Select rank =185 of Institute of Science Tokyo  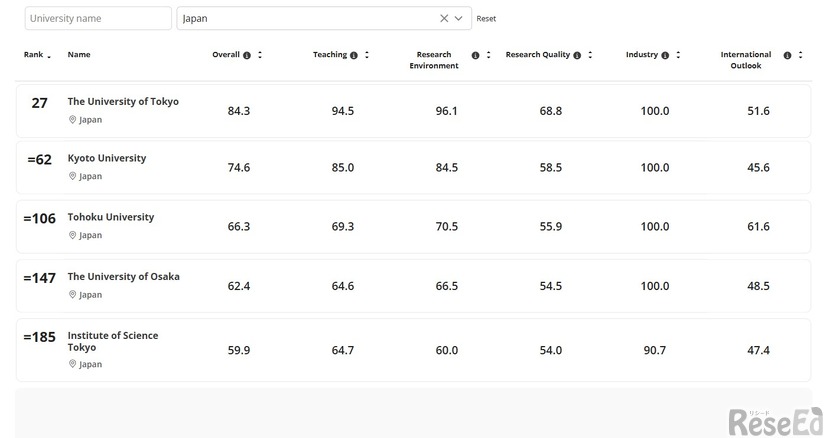(x=40, y=337)
